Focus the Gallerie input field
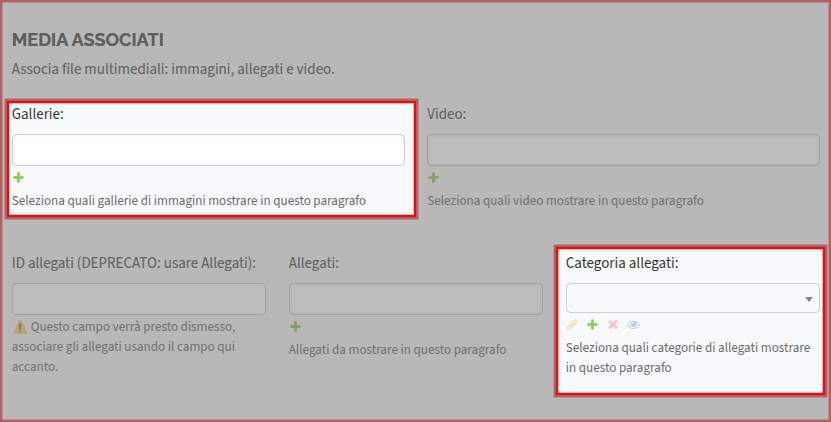831x422 pixels. click(x=208, y=150)
